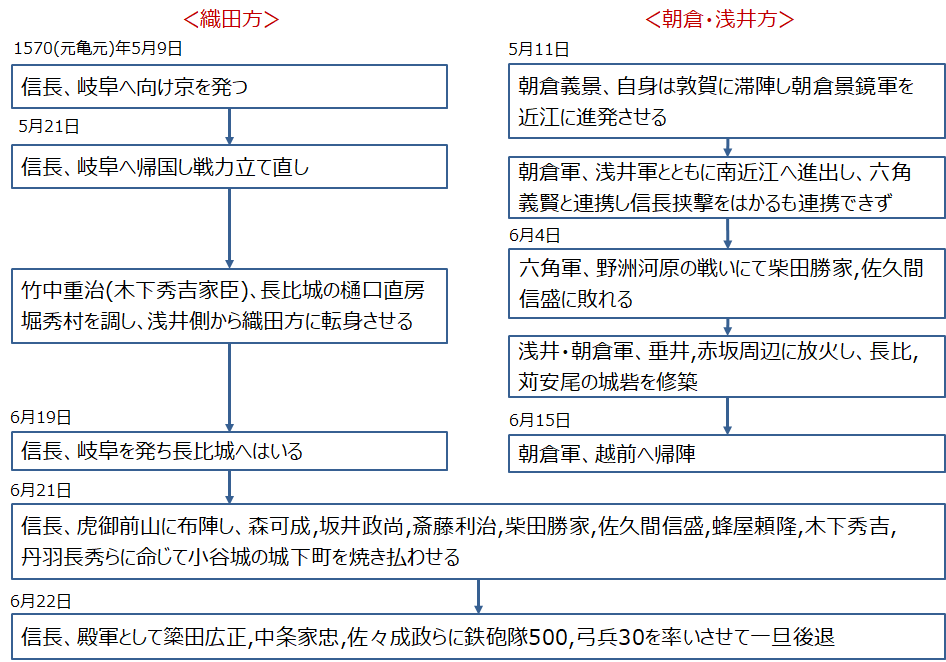Select the box 信長、岐阜へ向け京を発つ
Screen dimensions: 946x662
[x=230, y=87]
